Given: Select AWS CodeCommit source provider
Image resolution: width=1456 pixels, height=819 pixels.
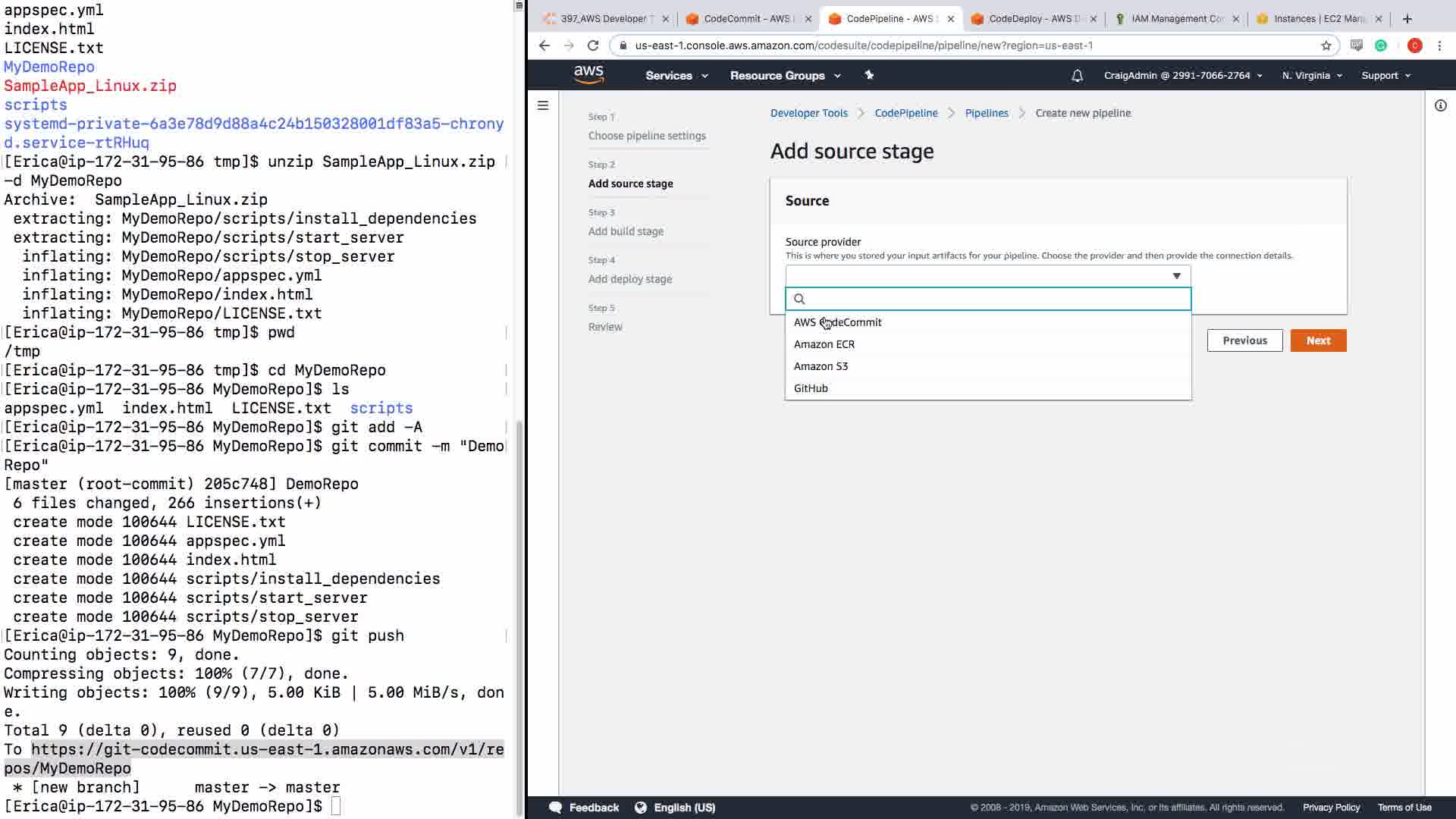Looking at the screenshot, I should click(837, 322).
